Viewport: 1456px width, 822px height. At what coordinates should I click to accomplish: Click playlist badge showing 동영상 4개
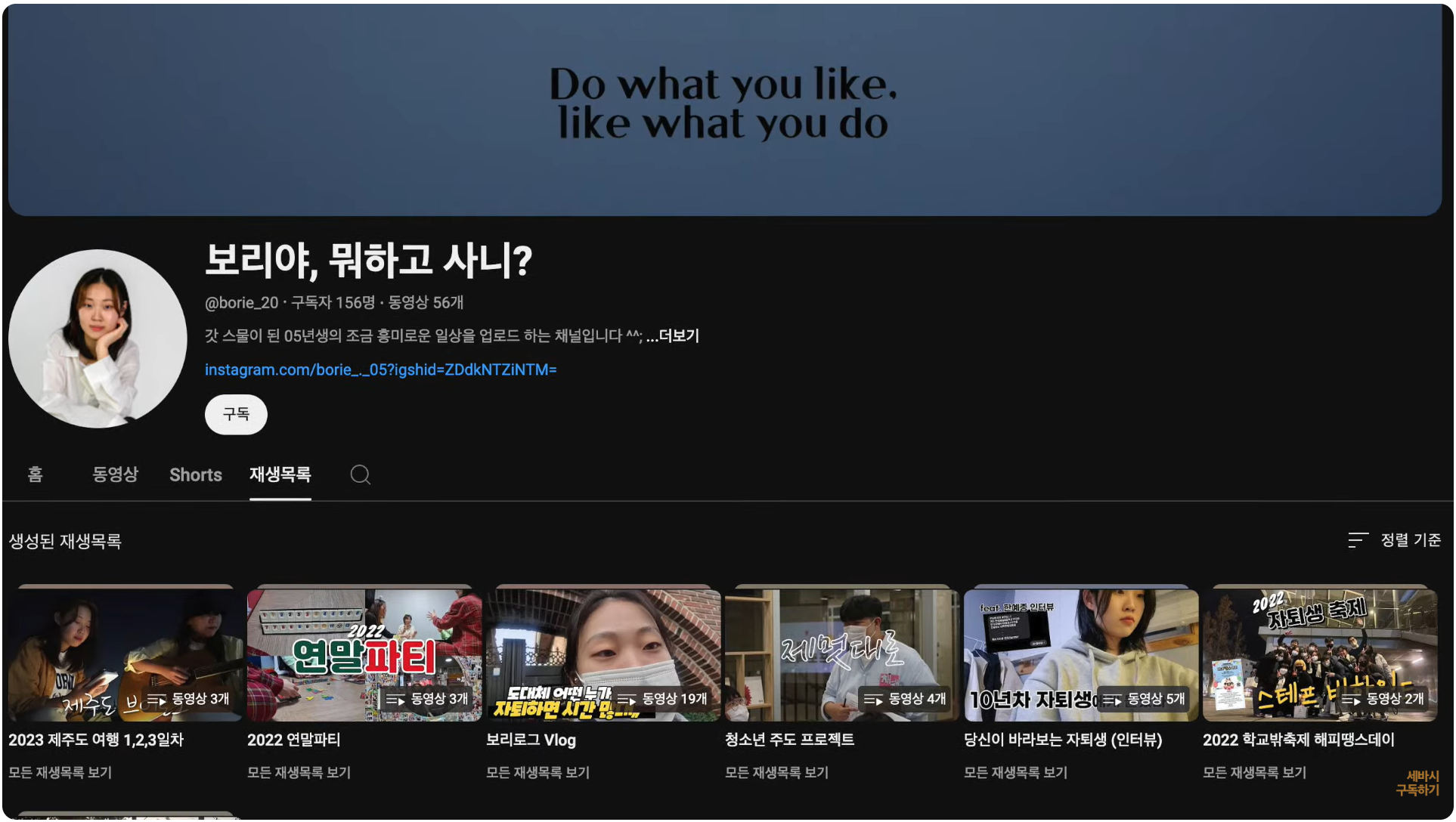point(905,699)
